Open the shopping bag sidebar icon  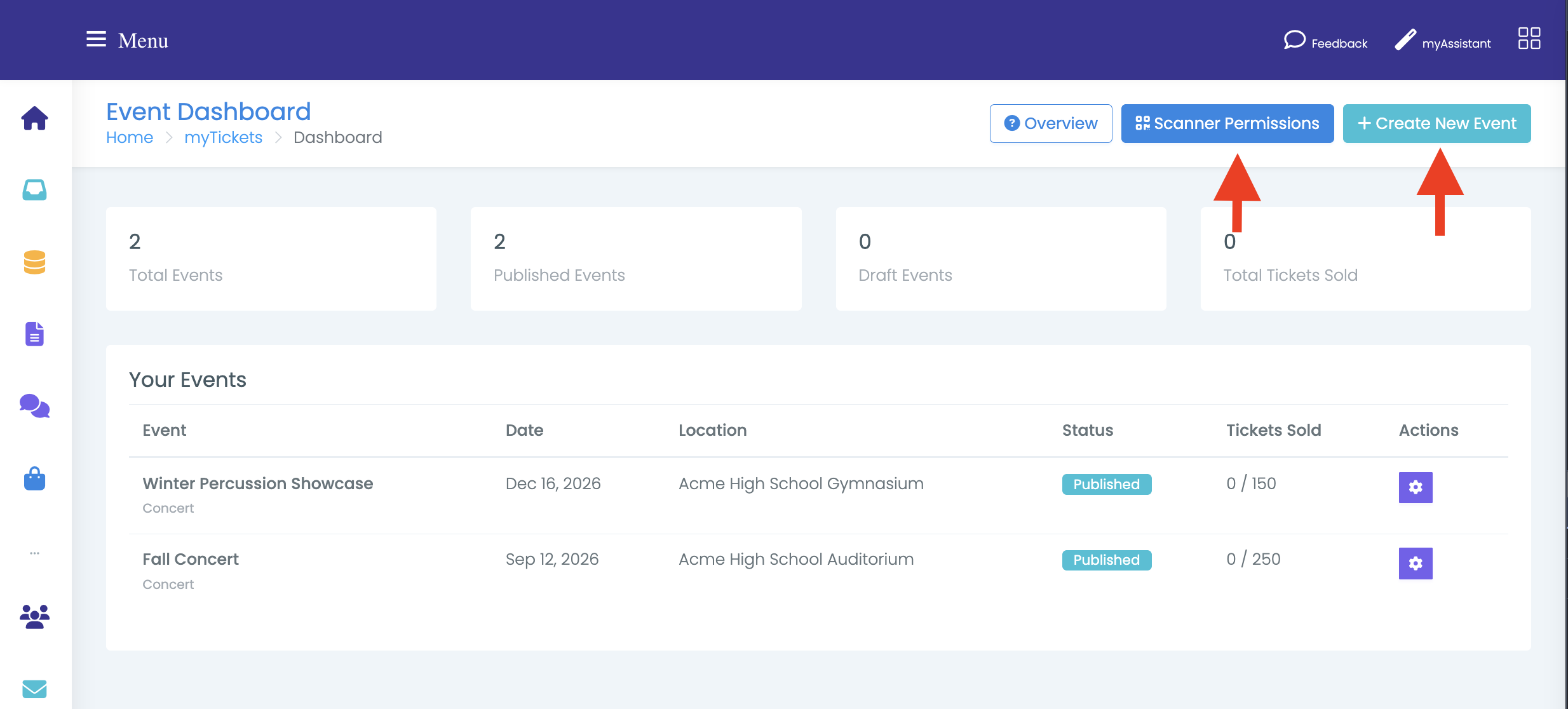[34, 478]
